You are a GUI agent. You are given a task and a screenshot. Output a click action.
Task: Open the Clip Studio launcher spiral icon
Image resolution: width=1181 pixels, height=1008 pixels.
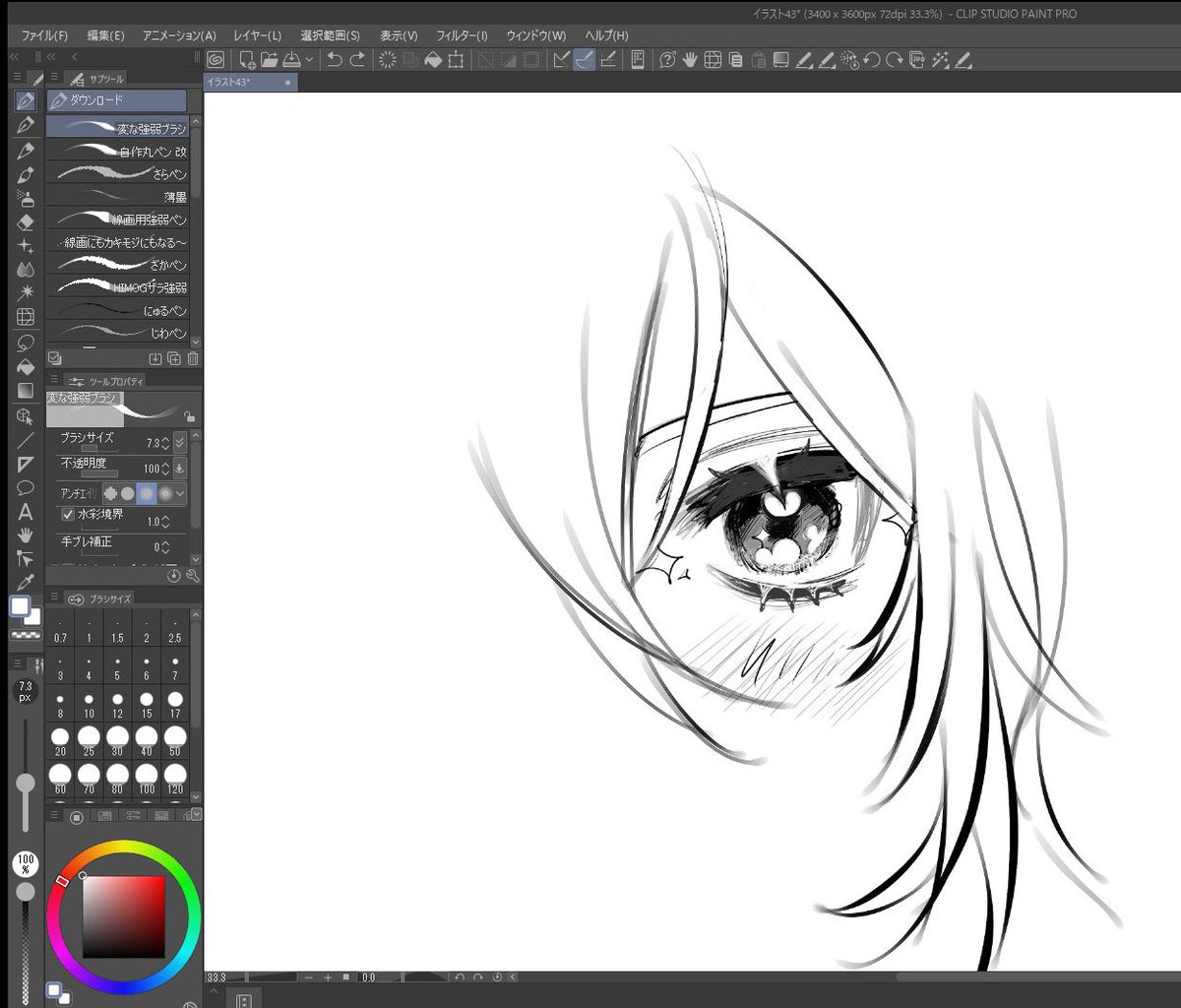pyautogui.click(x=216, y=60)
